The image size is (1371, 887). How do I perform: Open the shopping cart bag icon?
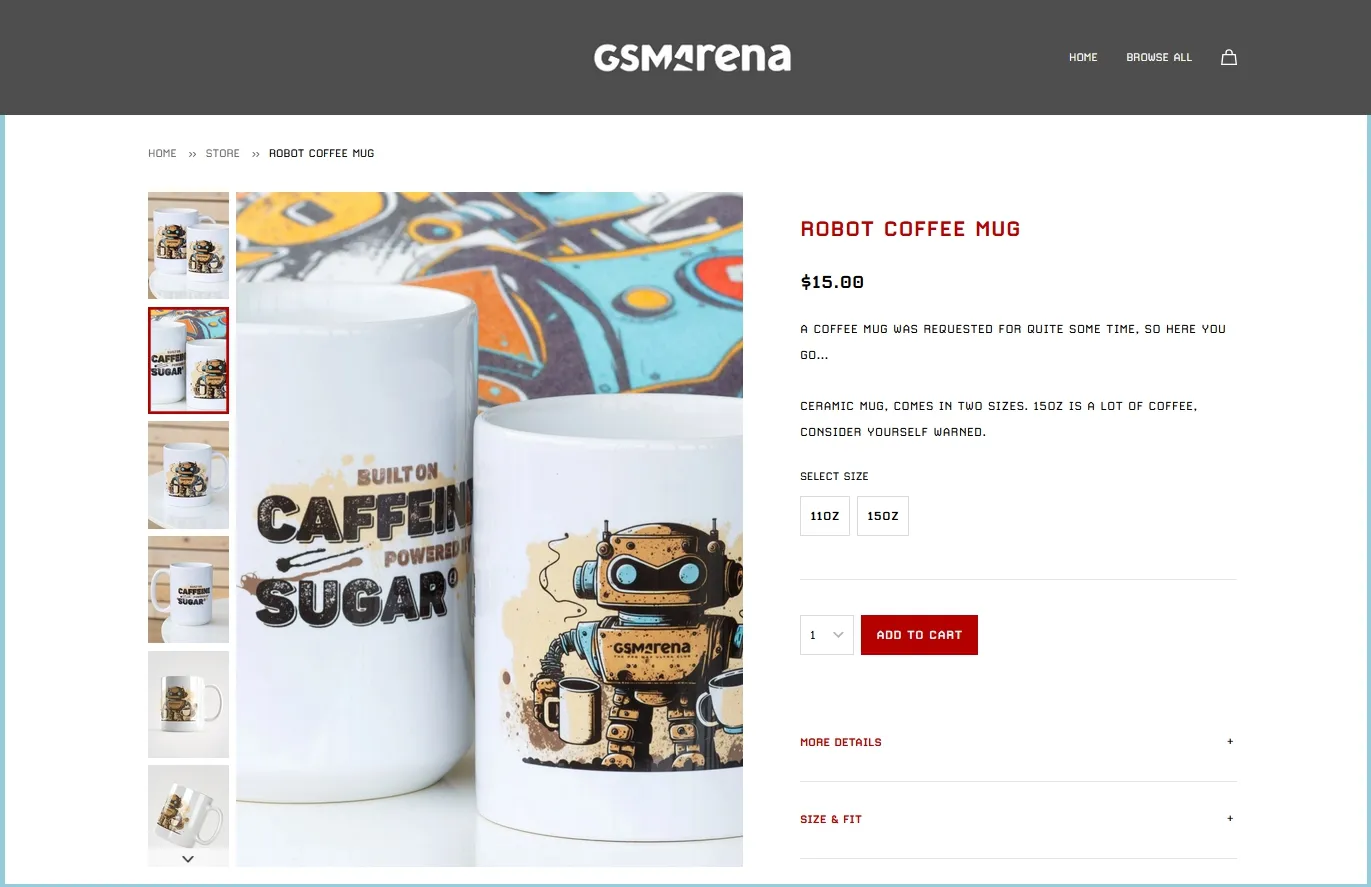pos(1229,57)
